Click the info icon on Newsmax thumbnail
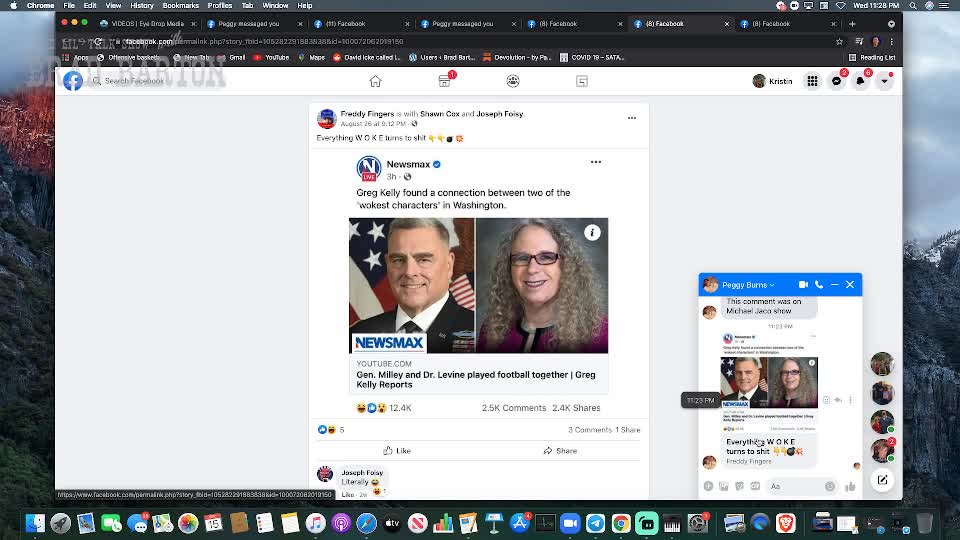This screenshot has height=540, width=960. click(x=592, y=233)
